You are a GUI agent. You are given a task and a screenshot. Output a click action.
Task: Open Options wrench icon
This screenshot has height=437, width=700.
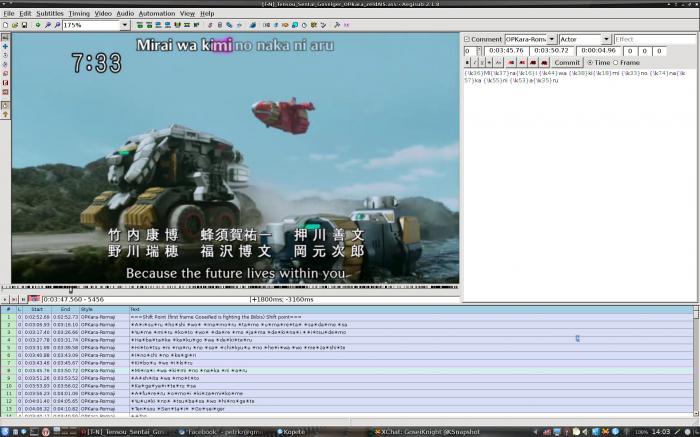tap(337, 25)
